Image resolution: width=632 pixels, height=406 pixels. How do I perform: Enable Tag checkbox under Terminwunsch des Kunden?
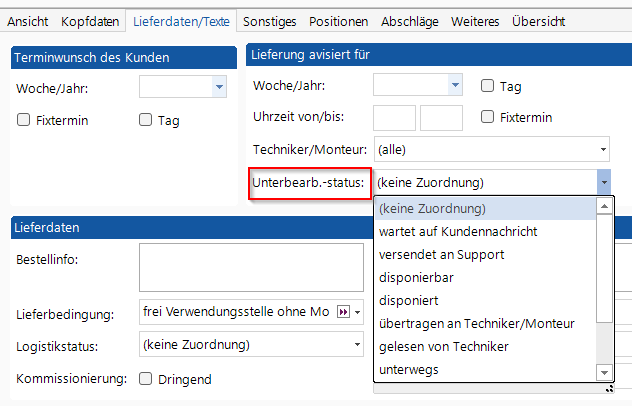coord(145,120)
